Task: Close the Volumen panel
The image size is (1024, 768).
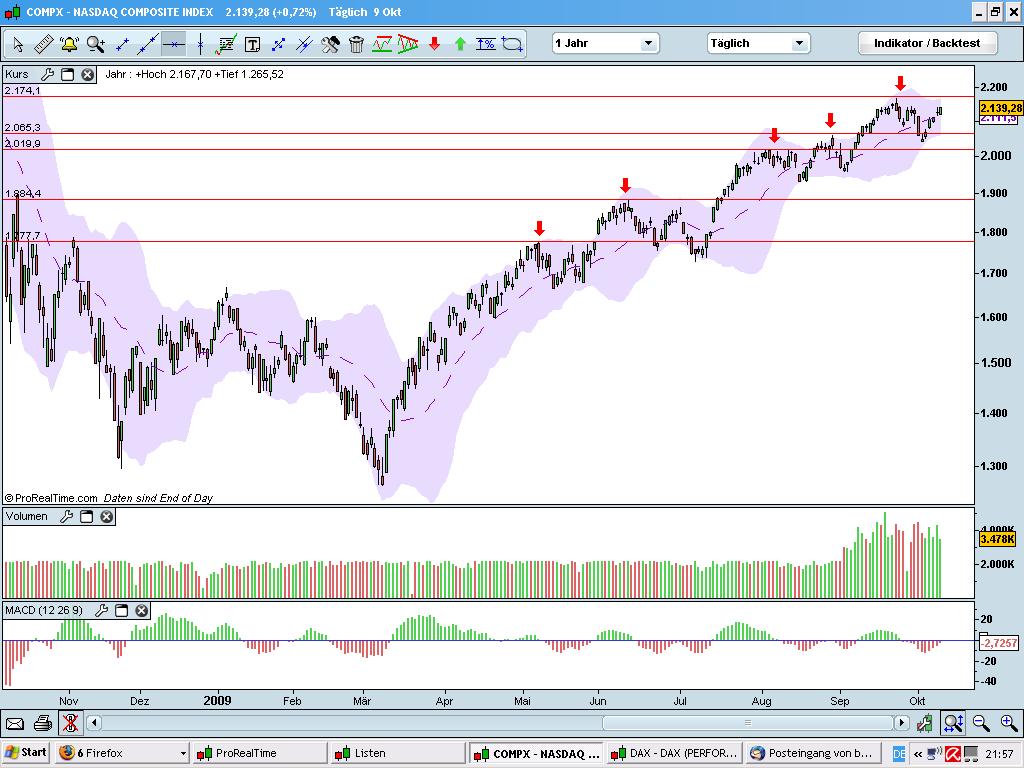Action: click(x=106, y=517)
